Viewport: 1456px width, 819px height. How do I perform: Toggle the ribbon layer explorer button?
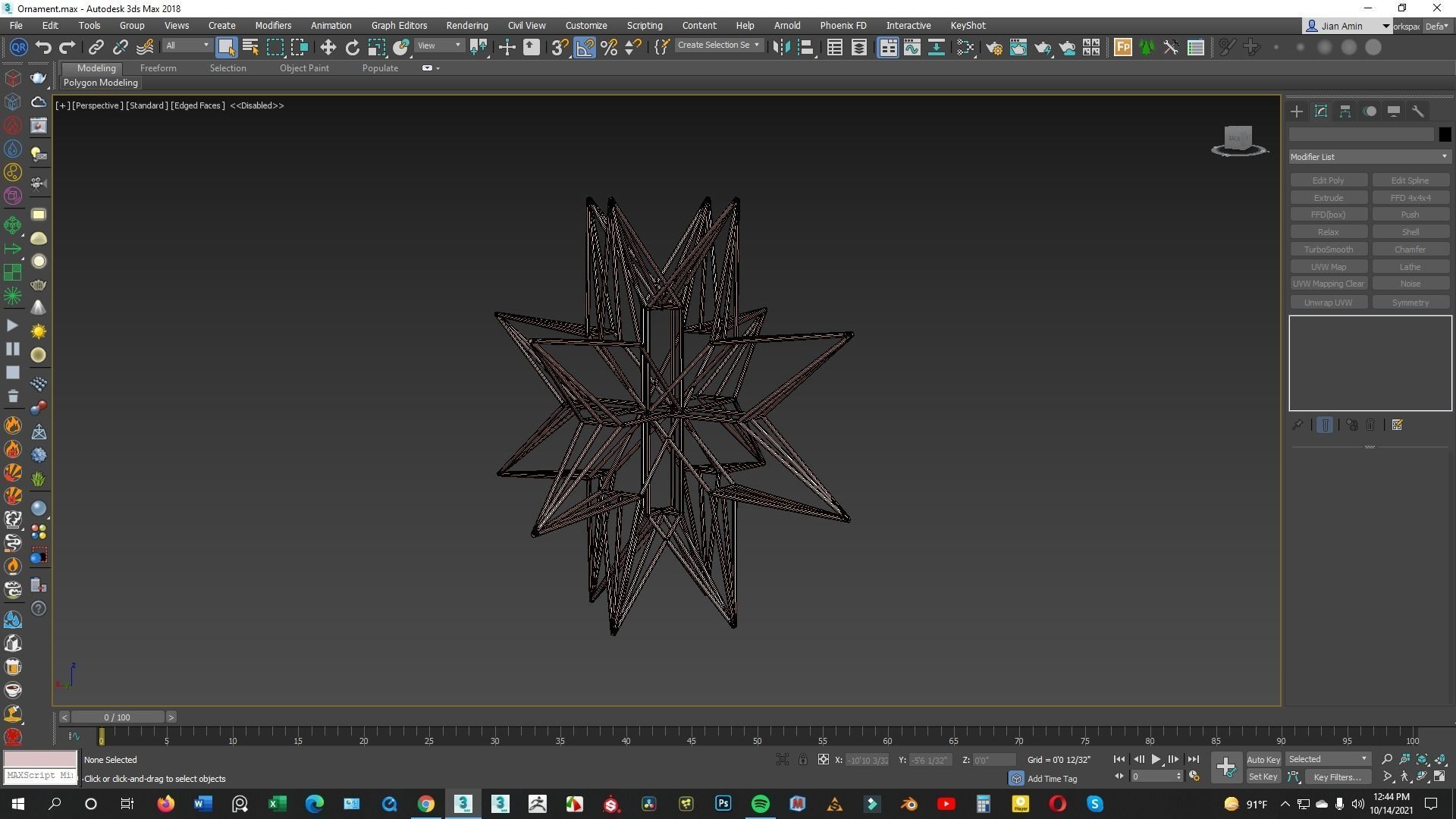pyautogui.click(x=858, y=47)
